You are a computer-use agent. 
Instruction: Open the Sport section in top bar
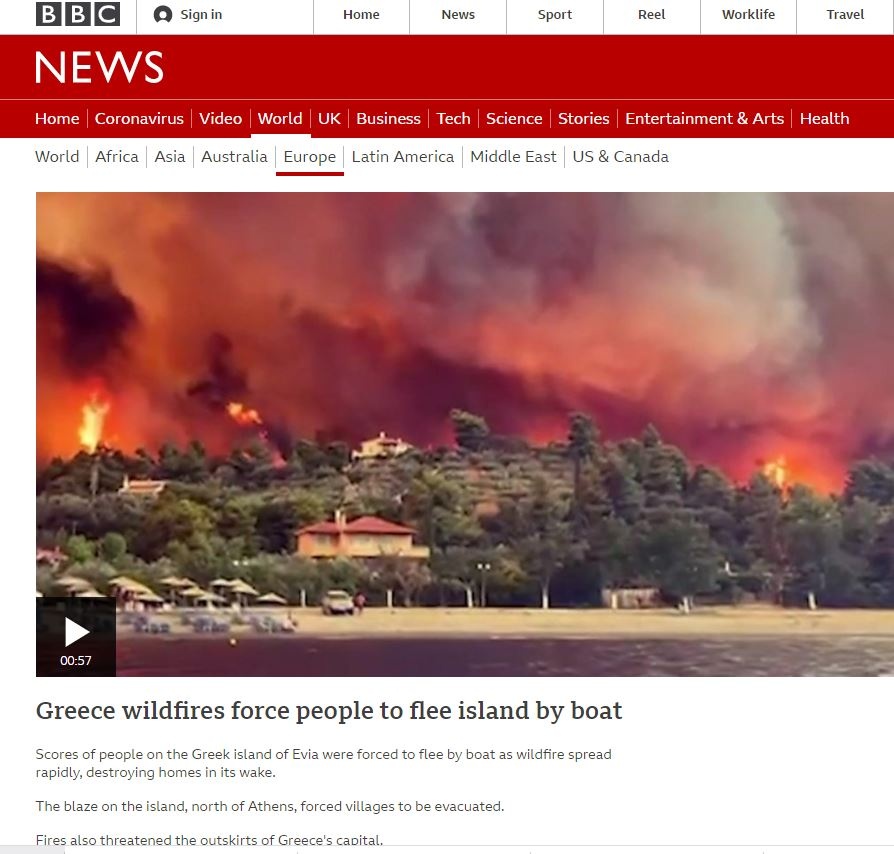pos(555,15)
